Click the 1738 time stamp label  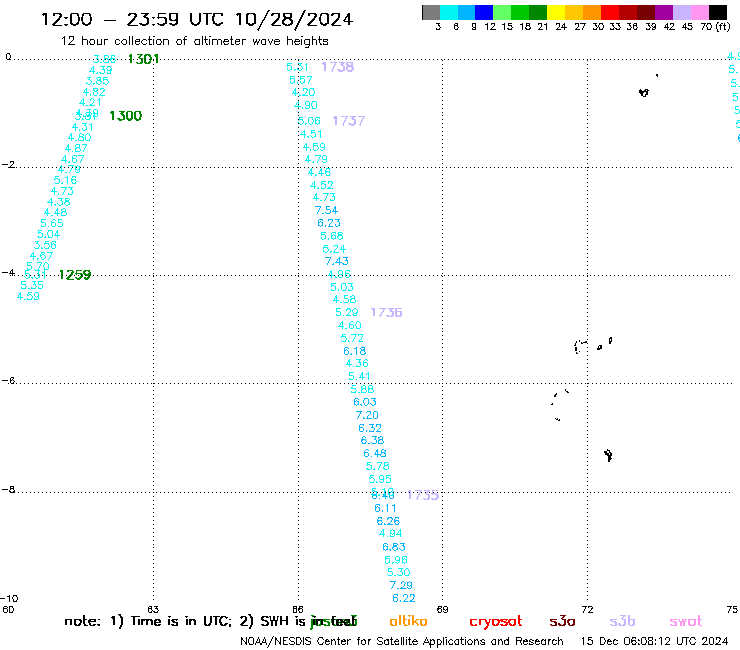click(337, 67)
